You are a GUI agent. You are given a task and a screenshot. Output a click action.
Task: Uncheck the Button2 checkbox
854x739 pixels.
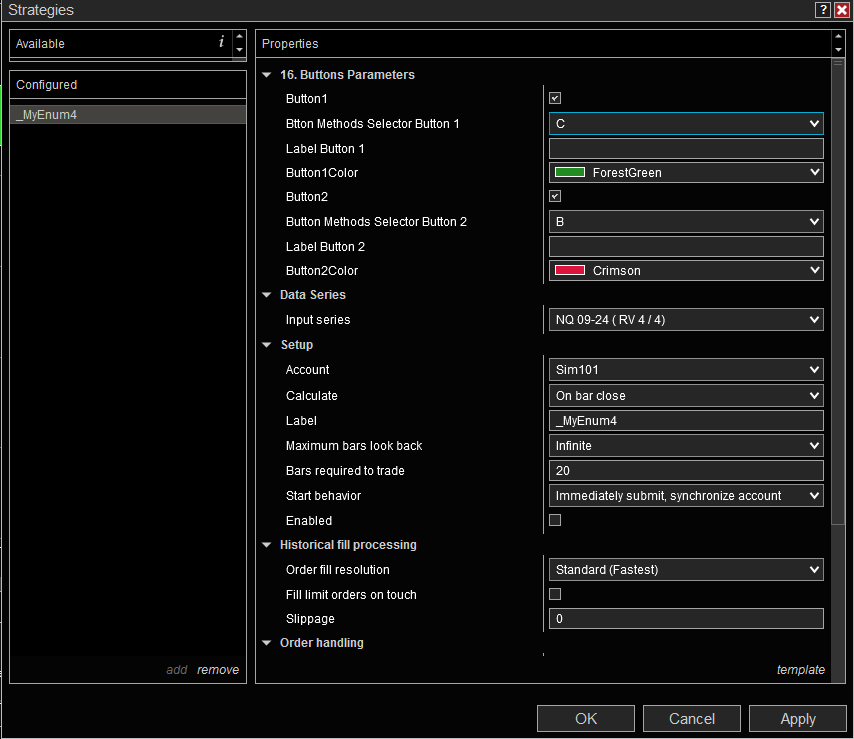[x=555, y=197]
